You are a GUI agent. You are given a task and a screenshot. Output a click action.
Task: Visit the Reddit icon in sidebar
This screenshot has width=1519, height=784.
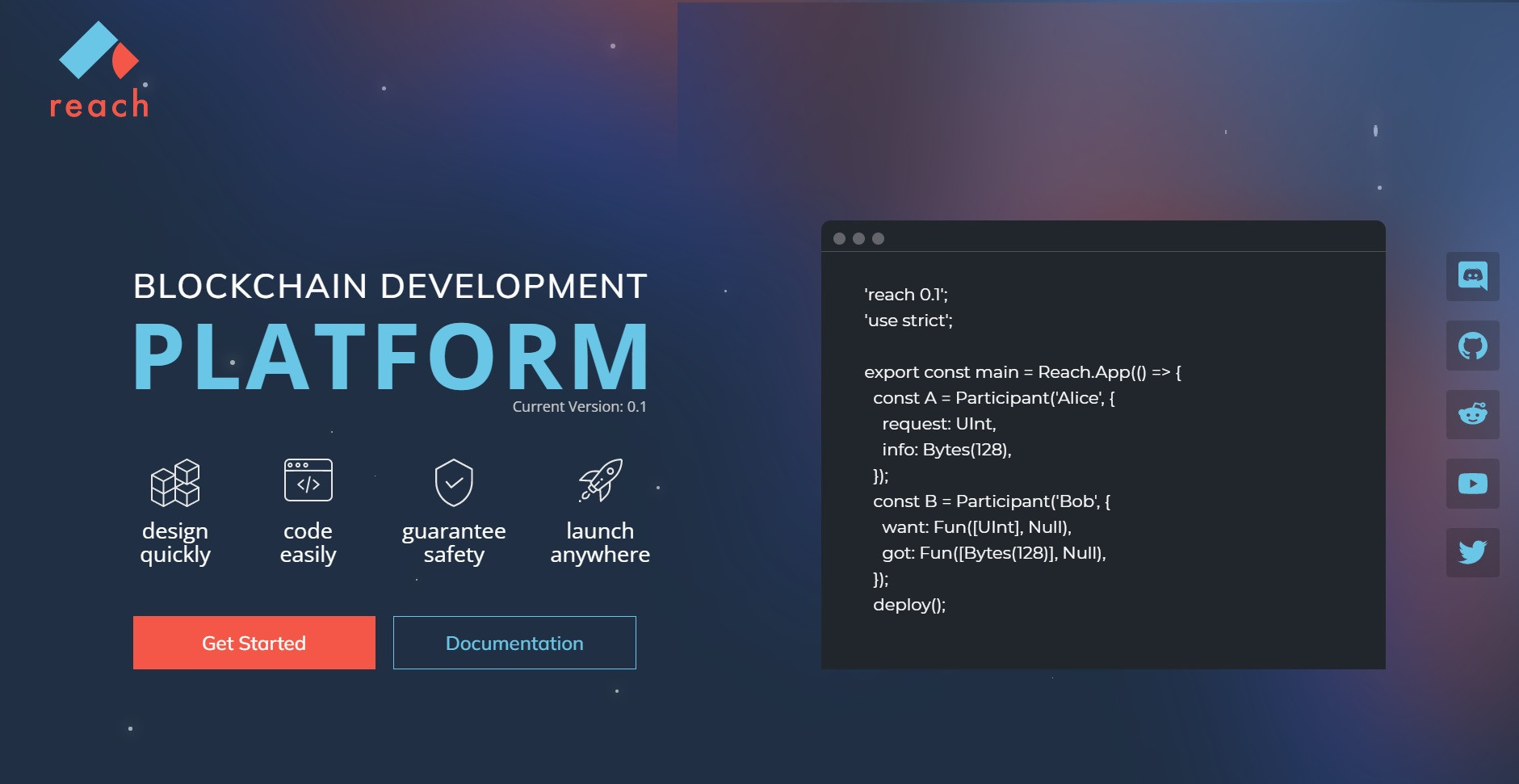point(1472,415)
